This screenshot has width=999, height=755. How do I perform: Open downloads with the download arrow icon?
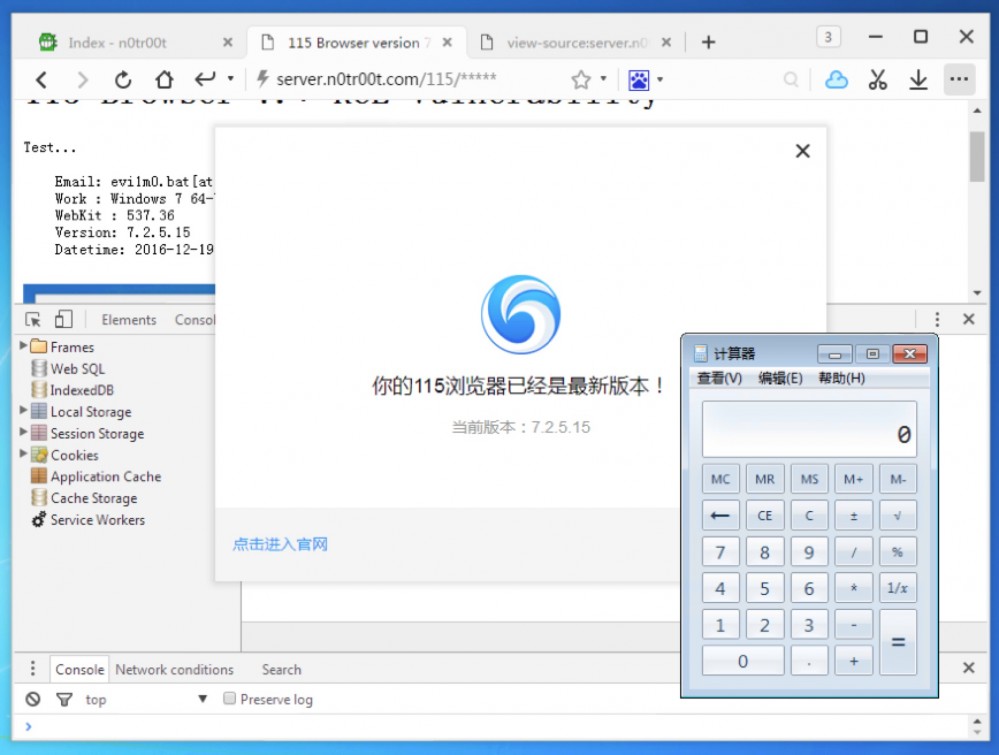pyautogui.click(x=918, y=80)
